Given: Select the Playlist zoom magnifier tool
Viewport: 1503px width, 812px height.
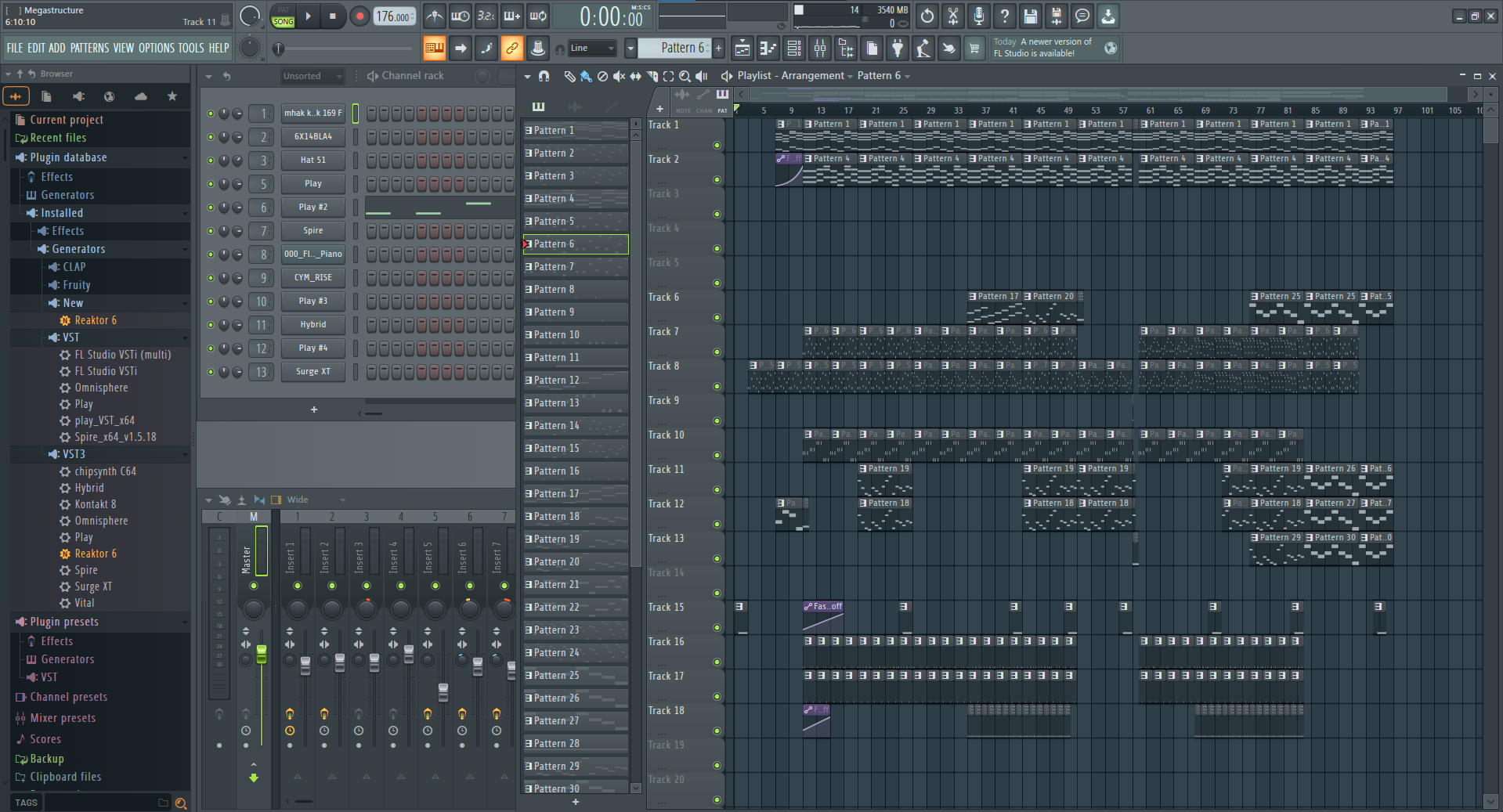Looking at the screenshot, I should 685,76.
